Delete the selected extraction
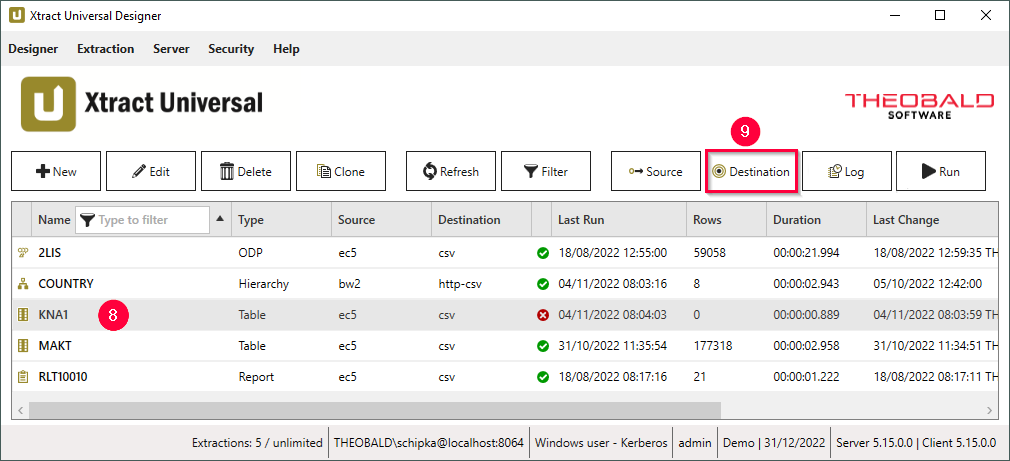1010x461 pixels. 246,171
